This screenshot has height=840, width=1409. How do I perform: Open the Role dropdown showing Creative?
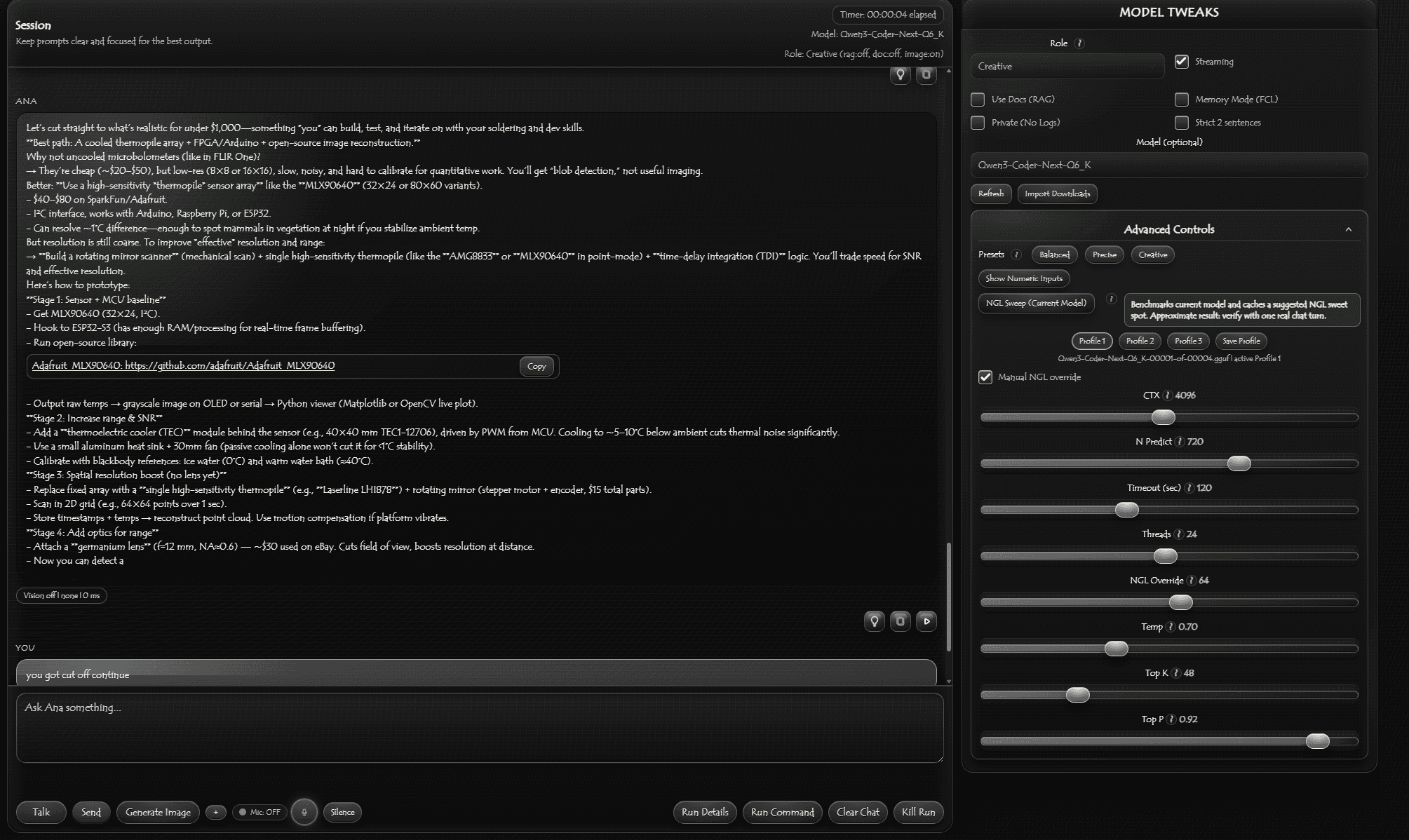tap(1067, 67)
